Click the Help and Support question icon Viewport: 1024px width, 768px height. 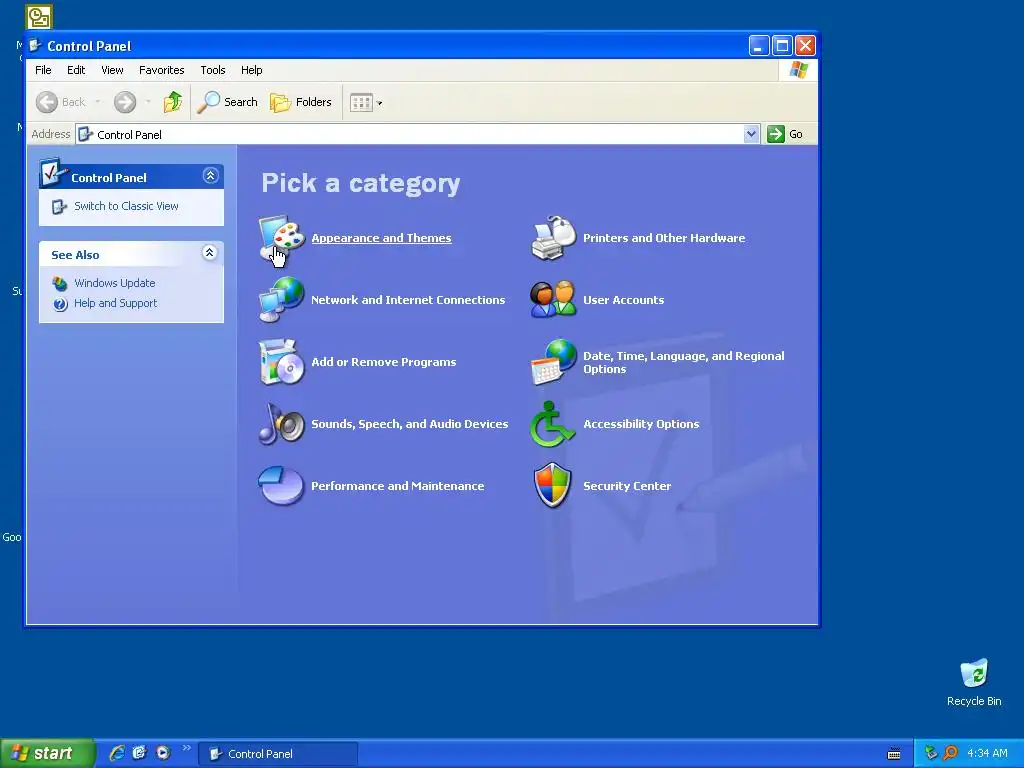pyautogui.click(x=60, y=304)
